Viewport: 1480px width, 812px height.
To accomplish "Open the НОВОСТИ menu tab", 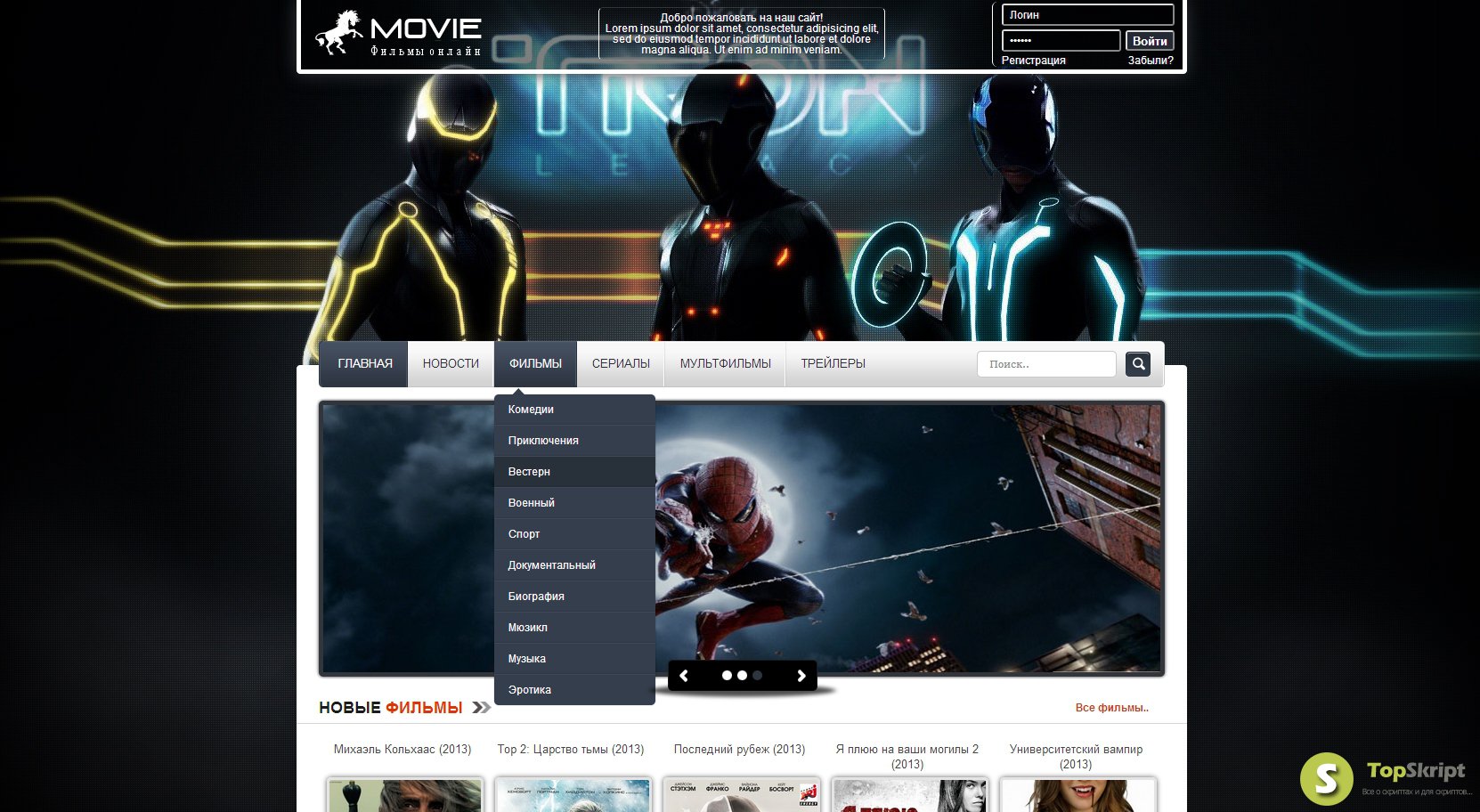I will pos(451,364).
